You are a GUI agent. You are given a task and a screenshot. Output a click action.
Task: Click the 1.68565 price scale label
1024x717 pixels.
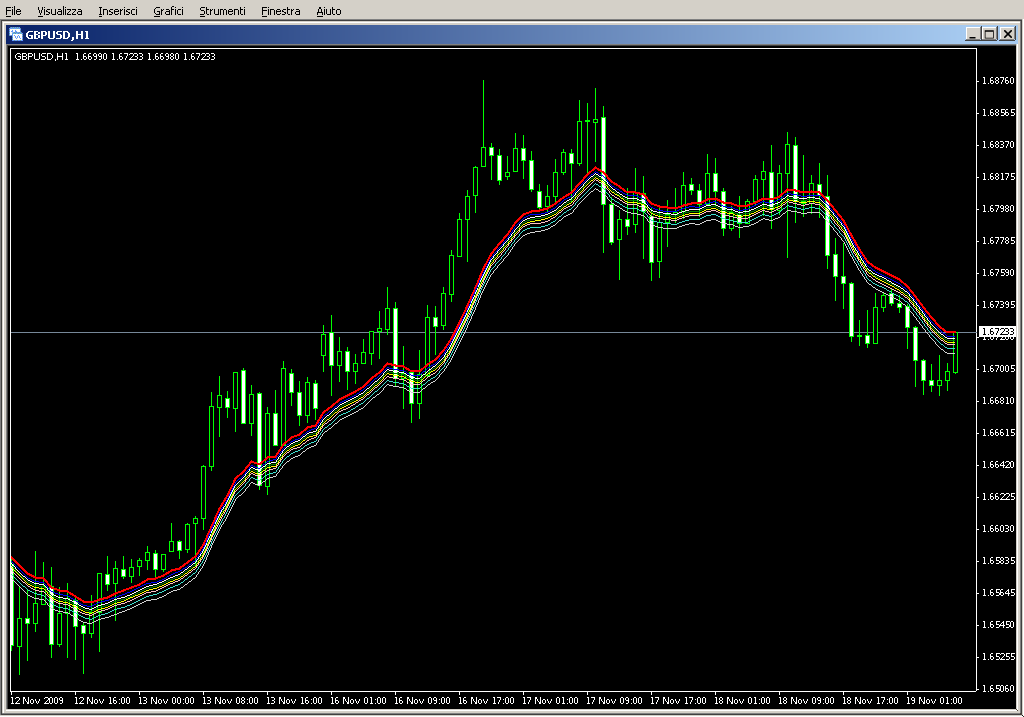click(x=999, y=113)
